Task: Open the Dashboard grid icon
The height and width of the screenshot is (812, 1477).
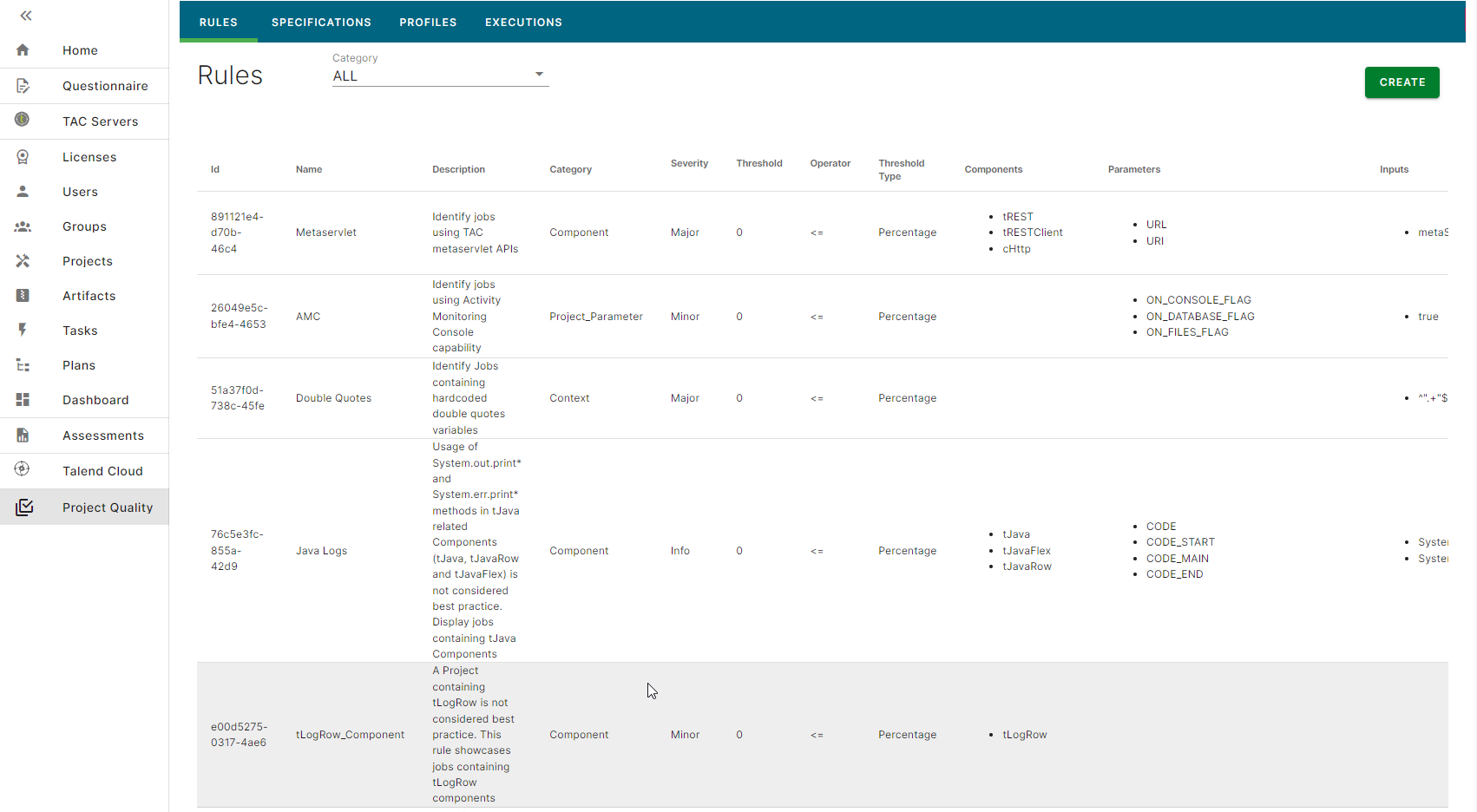Action: pos(23,400)
